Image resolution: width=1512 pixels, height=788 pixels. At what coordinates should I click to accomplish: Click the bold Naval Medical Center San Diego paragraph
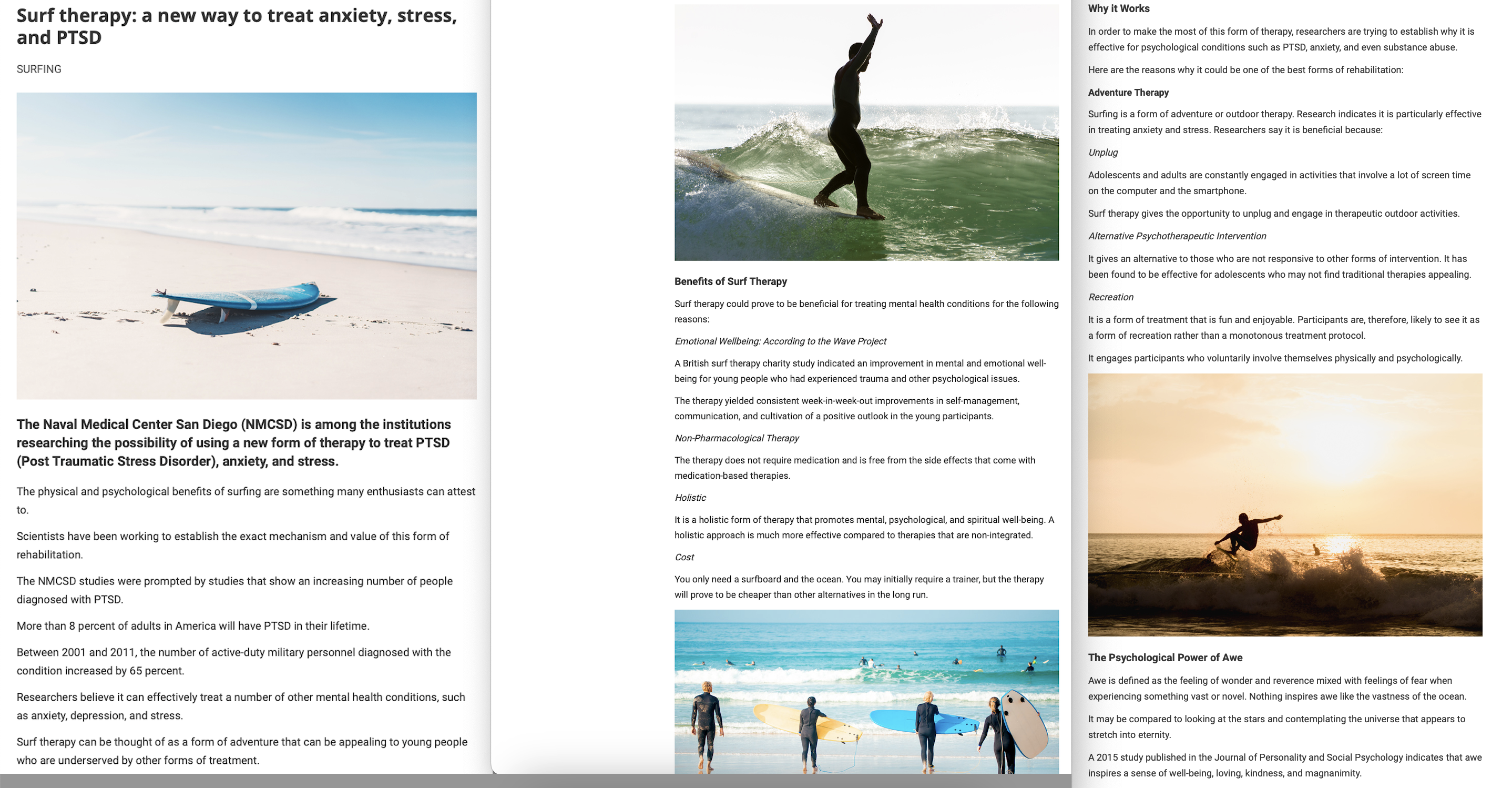(x=233, y=443)
